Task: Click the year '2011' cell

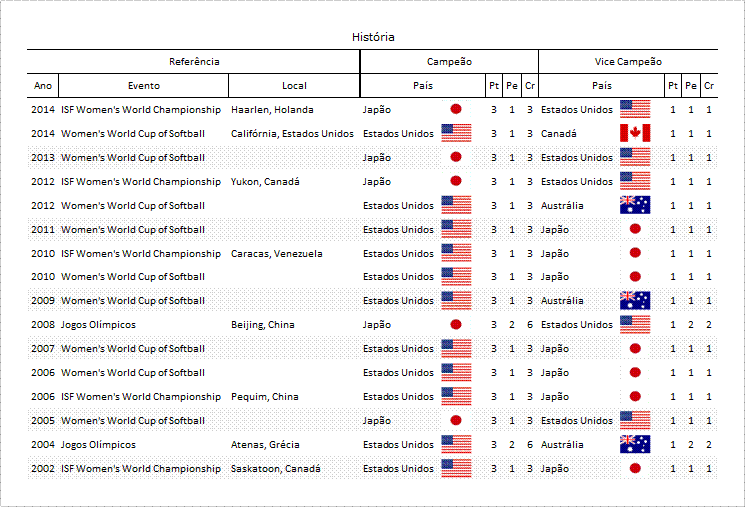Action: [43, 230]
